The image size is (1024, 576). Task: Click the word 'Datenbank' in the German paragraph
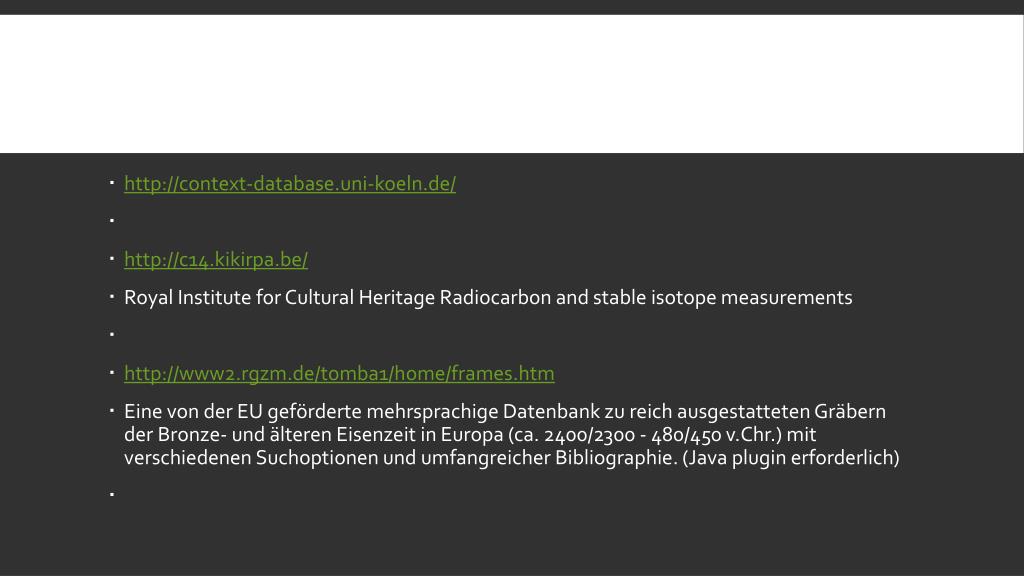[x=551, y=412]
